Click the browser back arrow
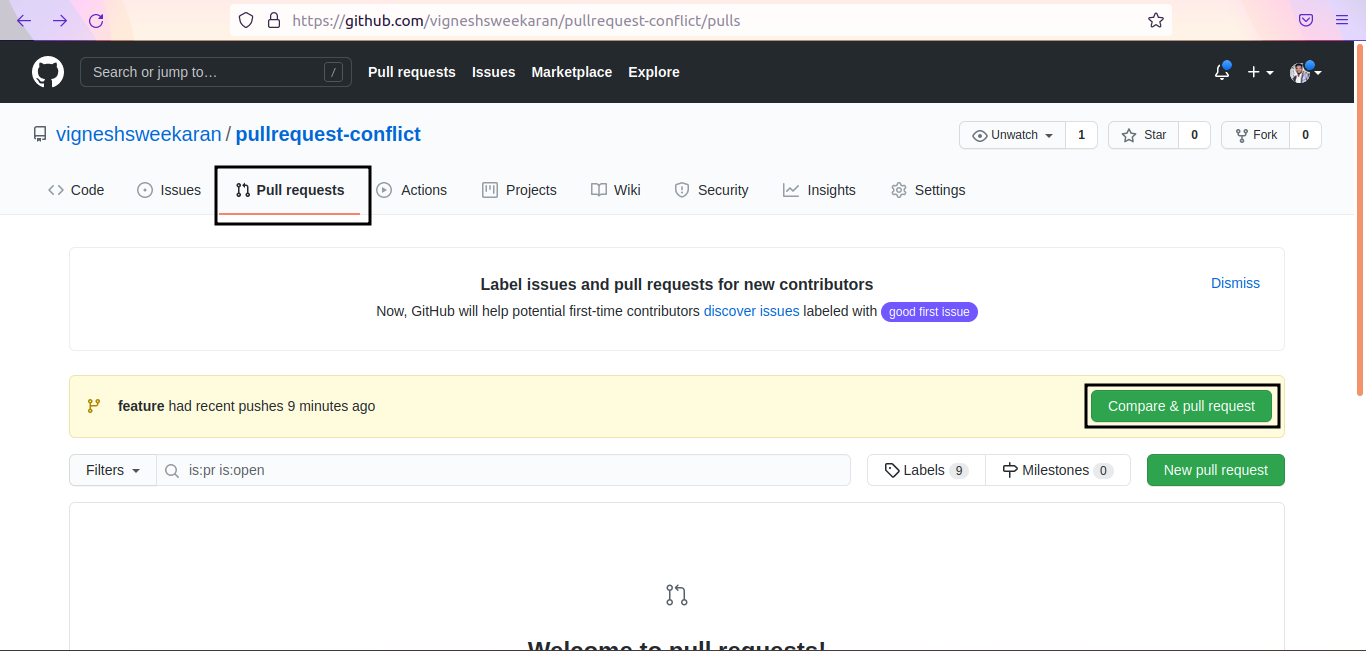This screenshot has width=1366, height=651. (x=24, y=20)
